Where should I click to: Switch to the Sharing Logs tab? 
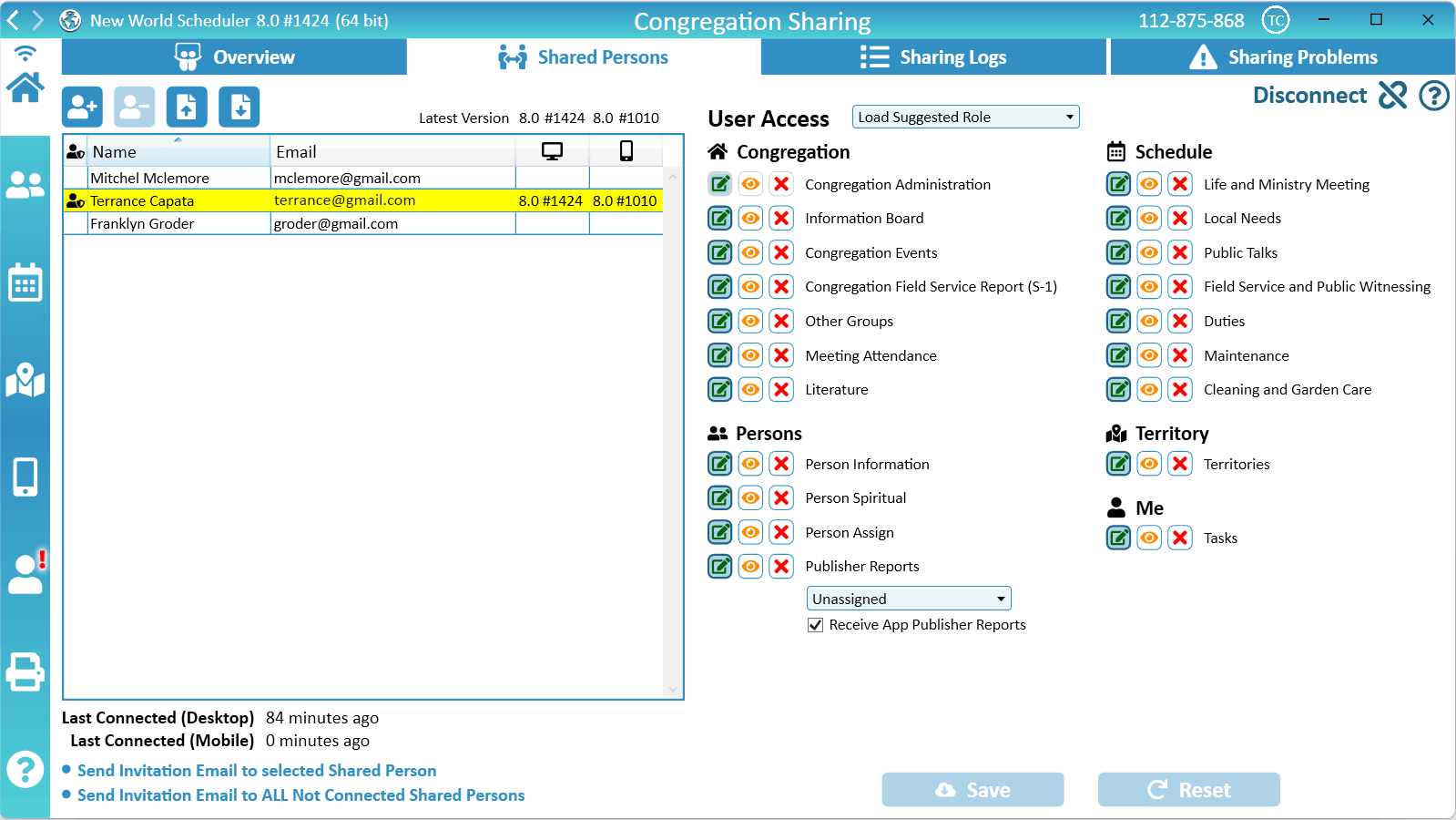(933, 56)
